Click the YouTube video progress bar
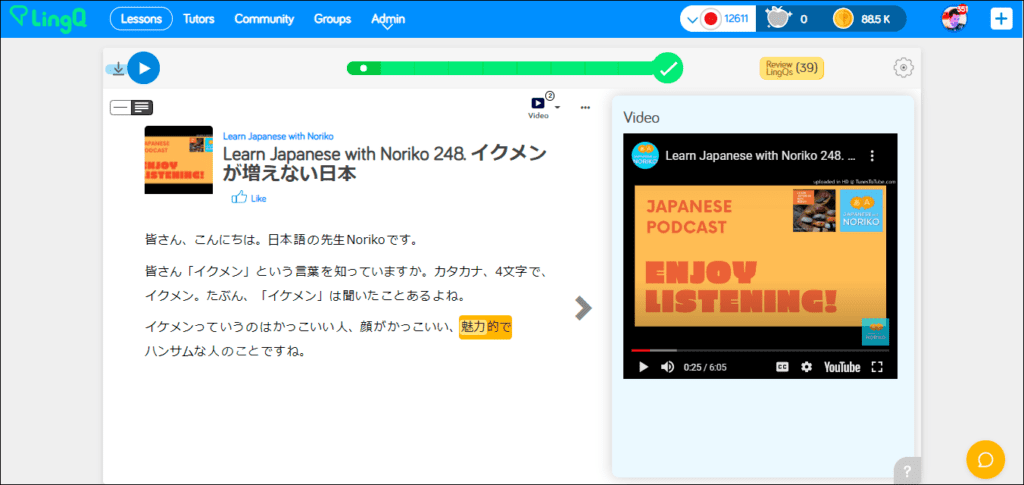This screenshot has height=485, width=1024. coord(760,350)
